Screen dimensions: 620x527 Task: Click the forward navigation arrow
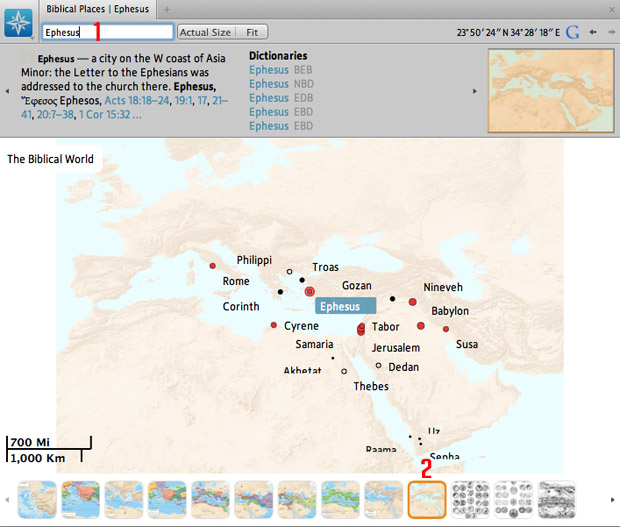[611, 32]
